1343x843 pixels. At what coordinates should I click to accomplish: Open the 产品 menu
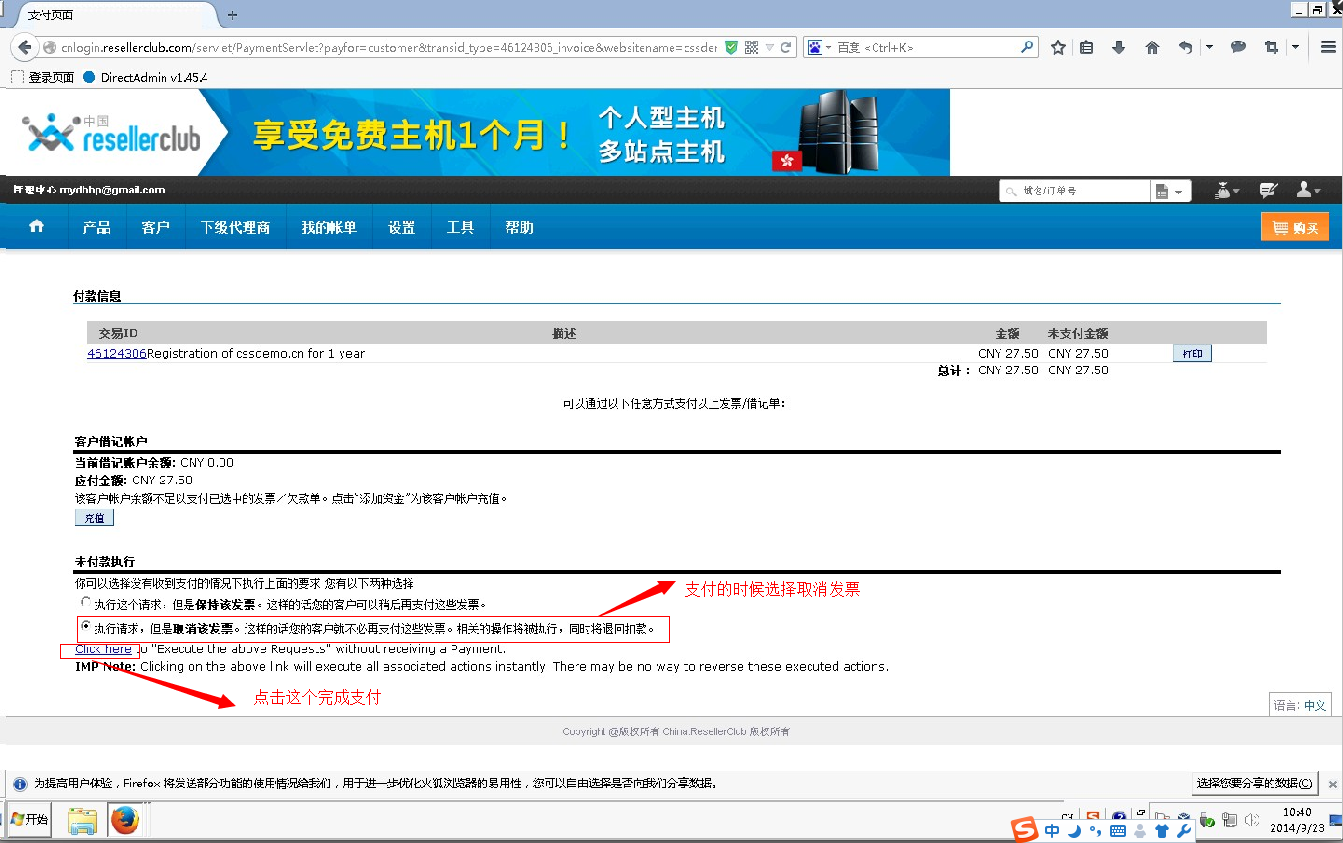[x=96, y=227]
